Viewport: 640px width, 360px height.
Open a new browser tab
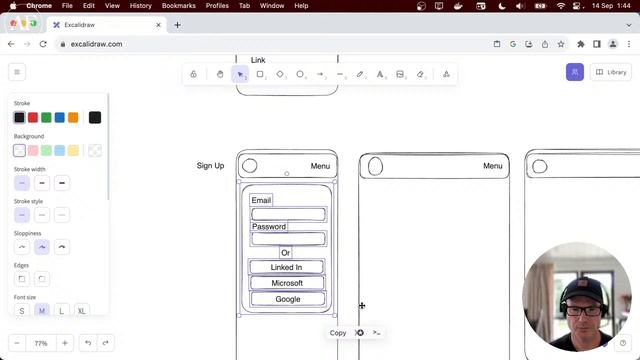coord(177,25)
